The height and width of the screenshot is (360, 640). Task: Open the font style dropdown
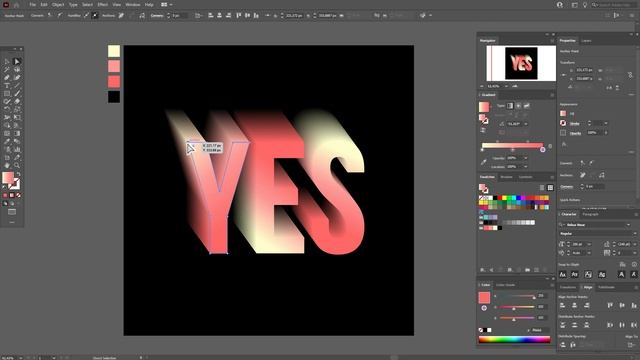pyautogui.click(x=634, y=234)
